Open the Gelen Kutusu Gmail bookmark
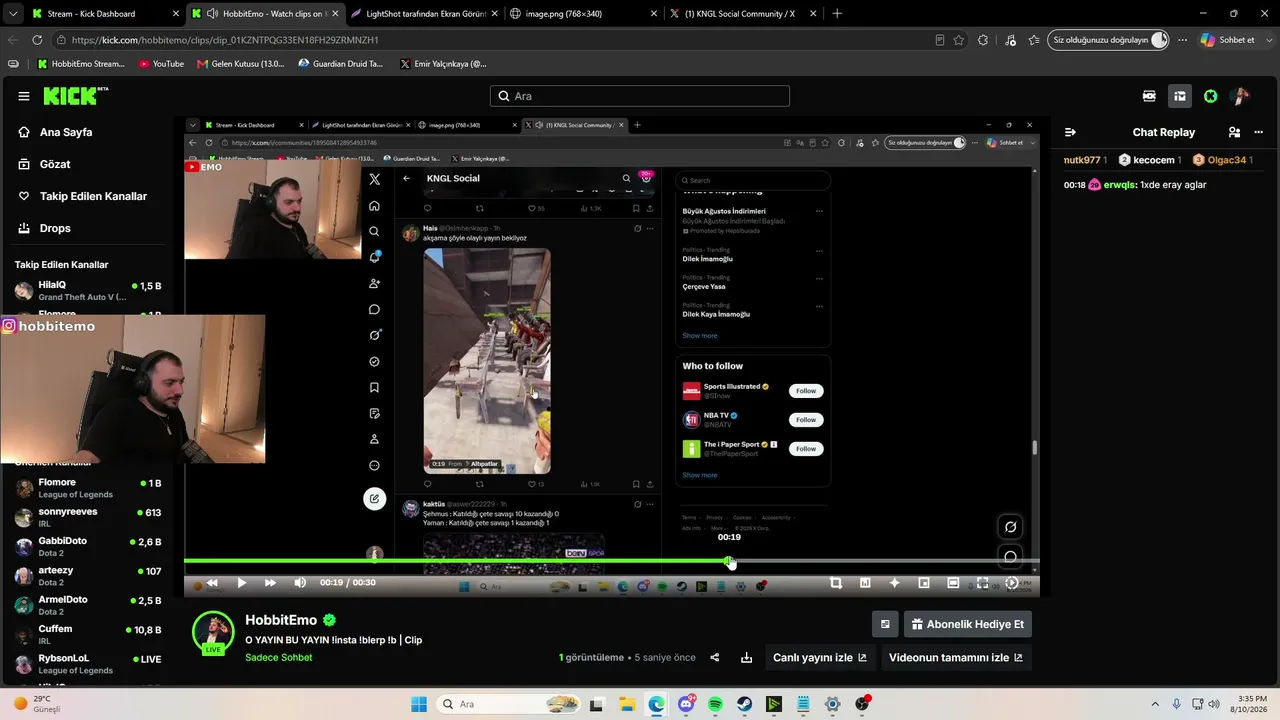This screenshot has height=720, width=1280. point(241,64)
